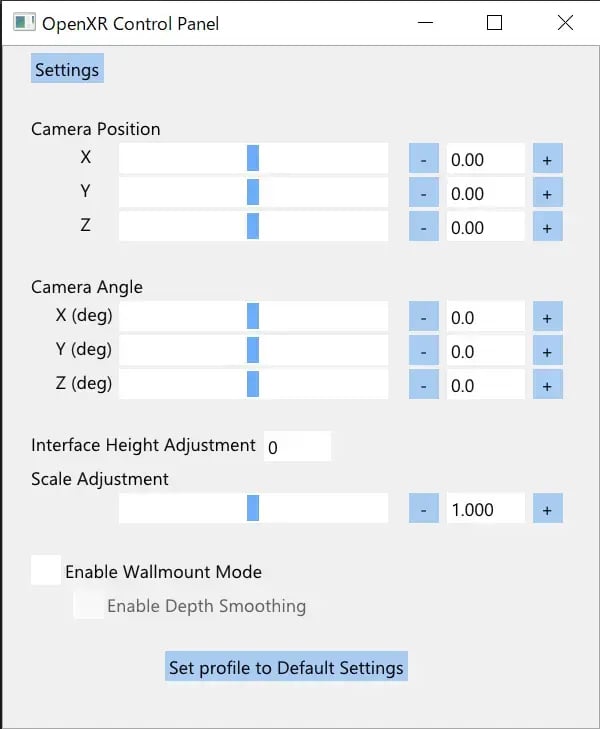Click the Interface Height Adjustment input field
Image resolution: width=600 pixels, height=729 pixels.
click(x=297, y=447)
